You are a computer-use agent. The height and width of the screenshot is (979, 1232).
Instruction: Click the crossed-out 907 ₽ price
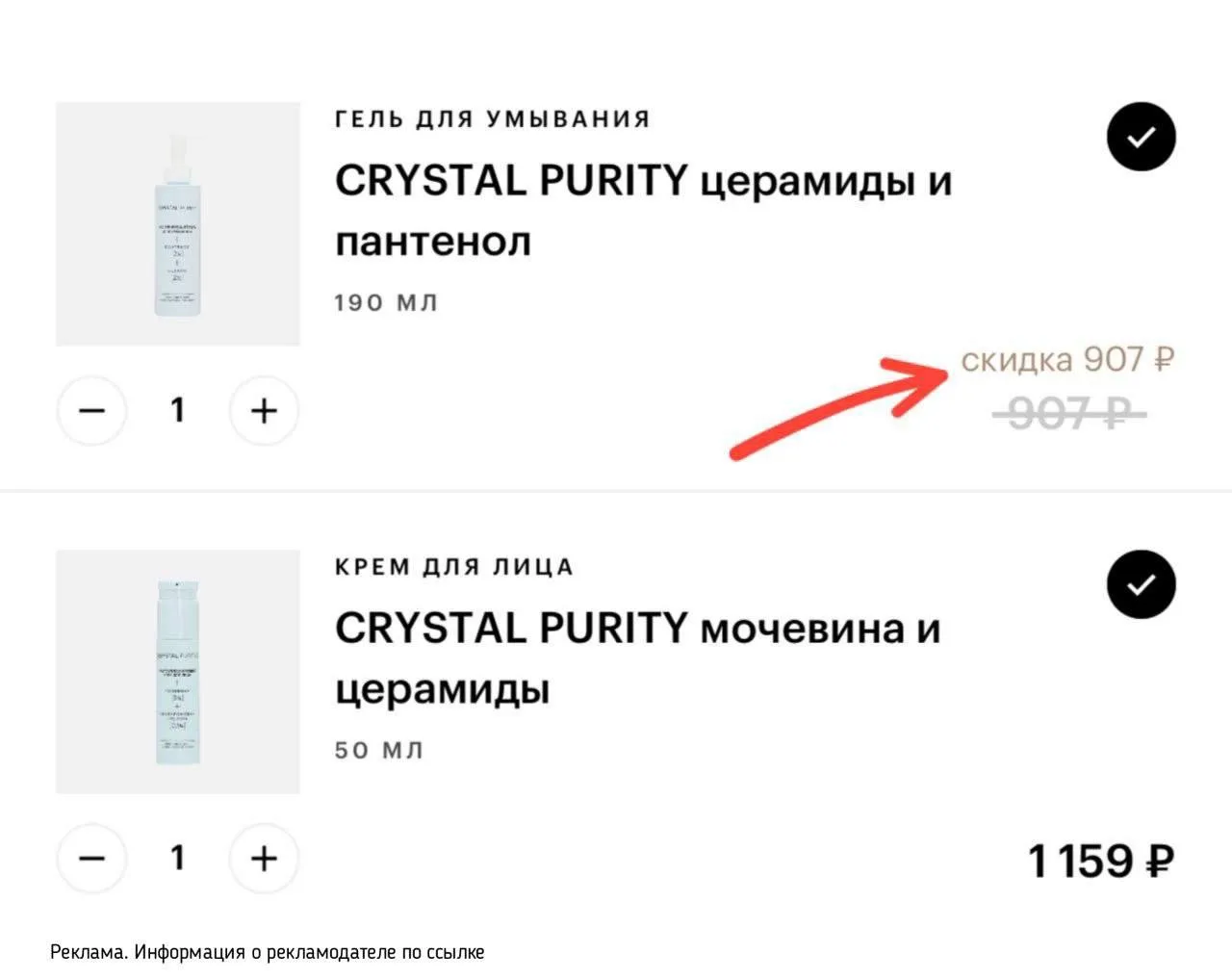(x=1068, y=414)
